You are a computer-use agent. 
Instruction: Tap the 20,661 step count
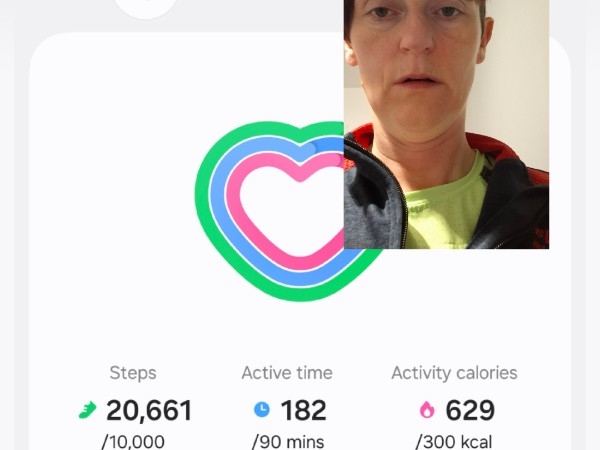[x=149, y=410]
